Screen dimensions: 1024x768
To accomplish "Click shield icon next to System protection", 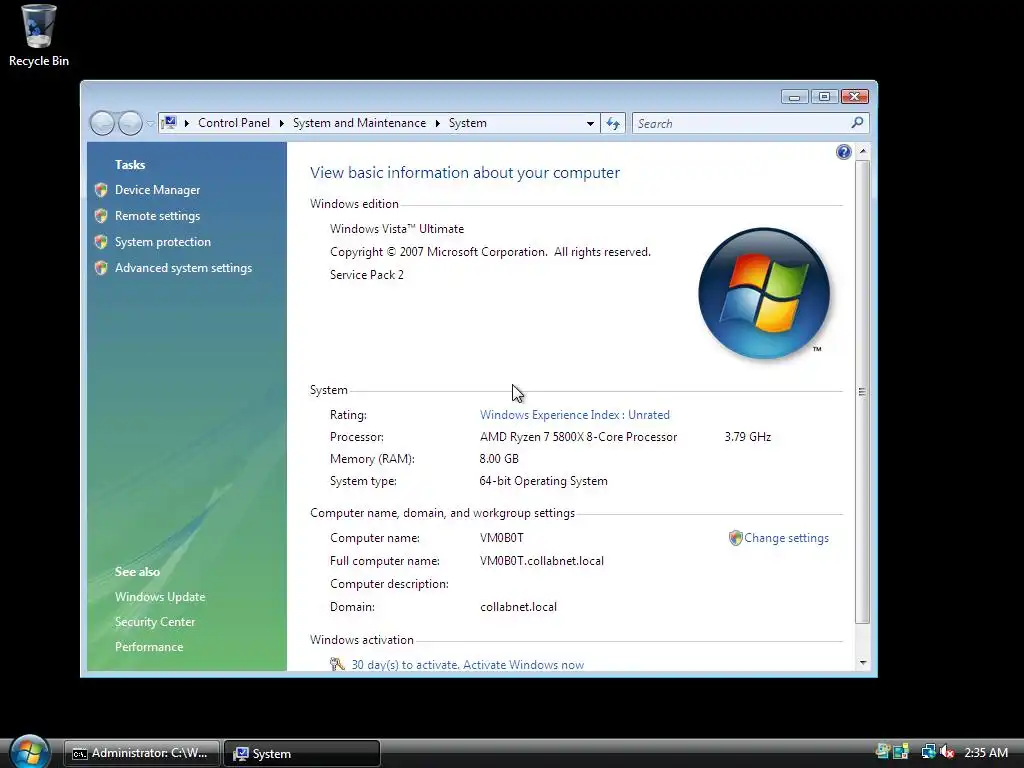I will coord(101,242).
